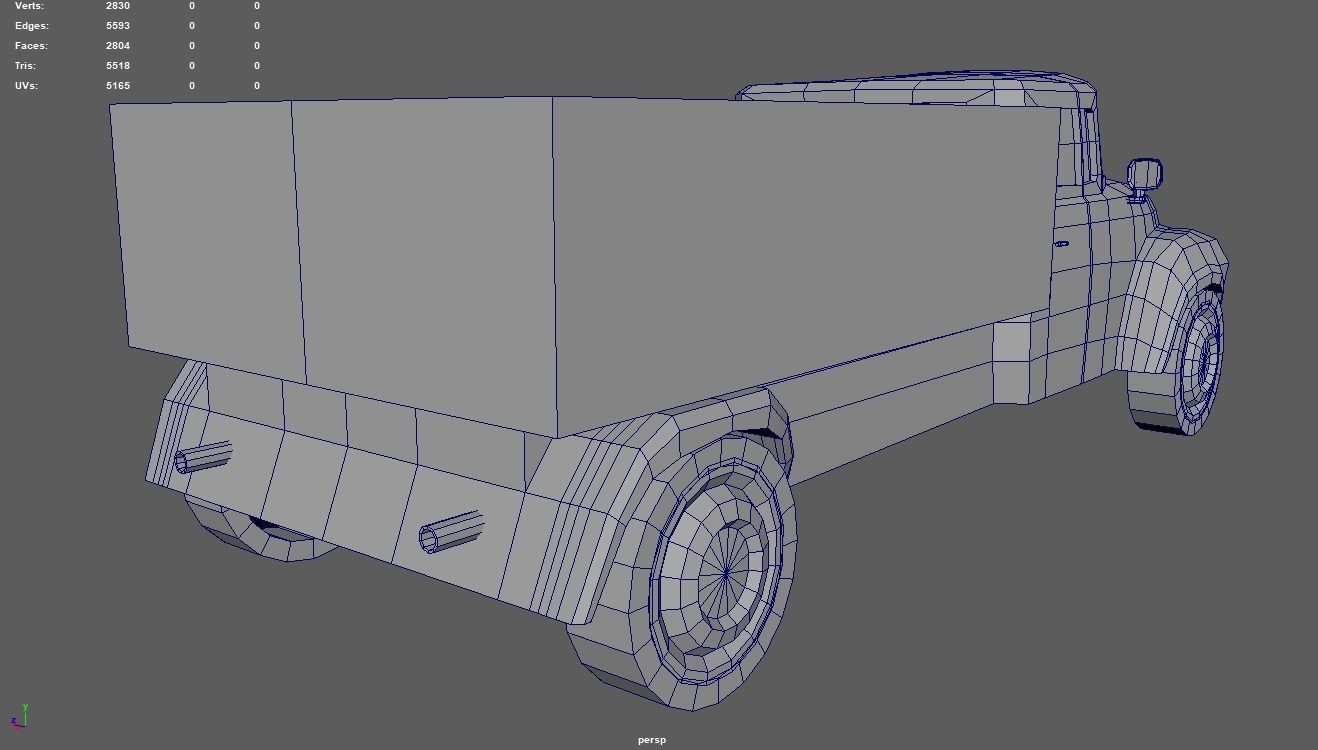Viewport: 1318px width, 750px height.
Task: Select the rear wheel hub center
Action: tap(725, 573)
